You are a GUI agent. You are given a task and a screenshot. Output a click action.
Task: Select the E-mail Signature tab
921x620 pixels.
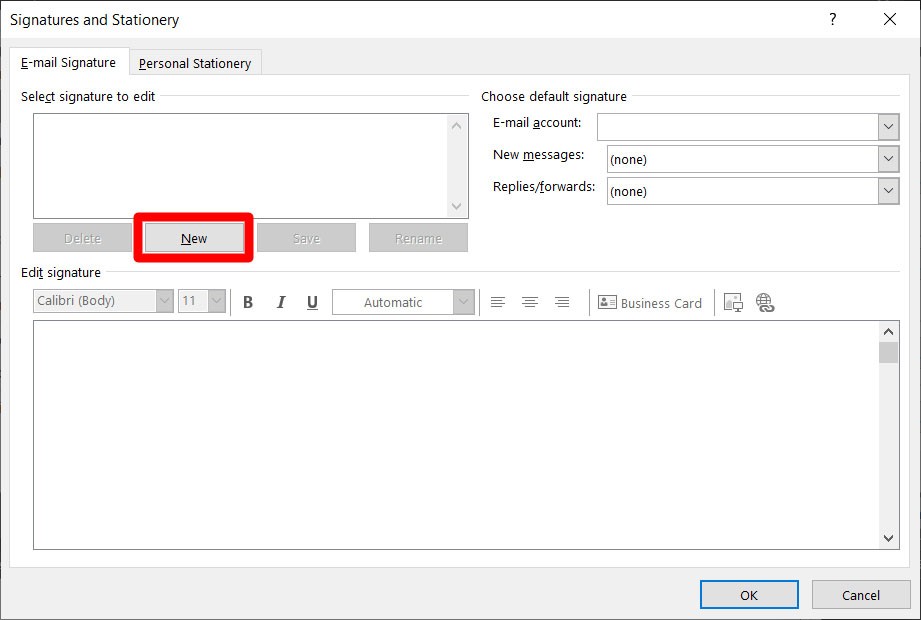(69, 62)
